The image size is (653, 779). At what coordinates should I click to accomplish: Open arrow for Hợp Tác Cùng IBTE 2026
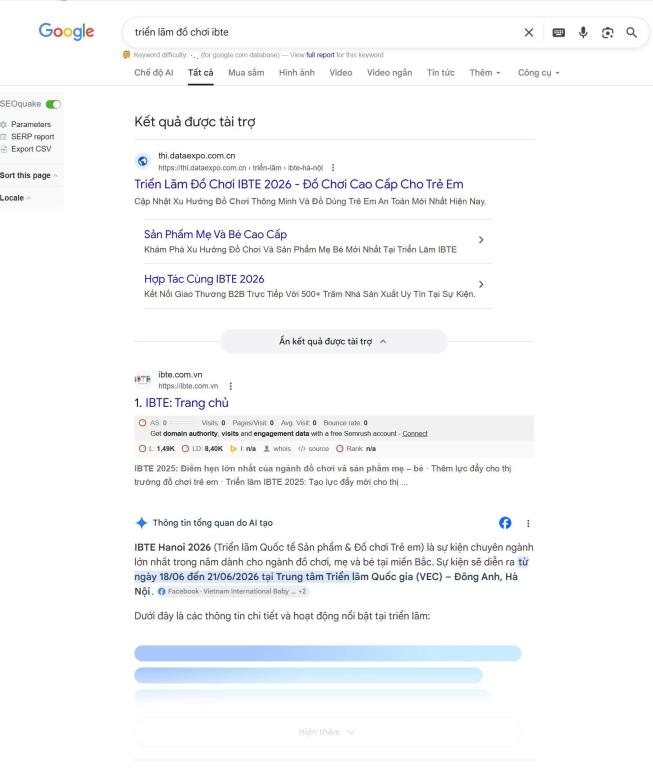[481, 284]
